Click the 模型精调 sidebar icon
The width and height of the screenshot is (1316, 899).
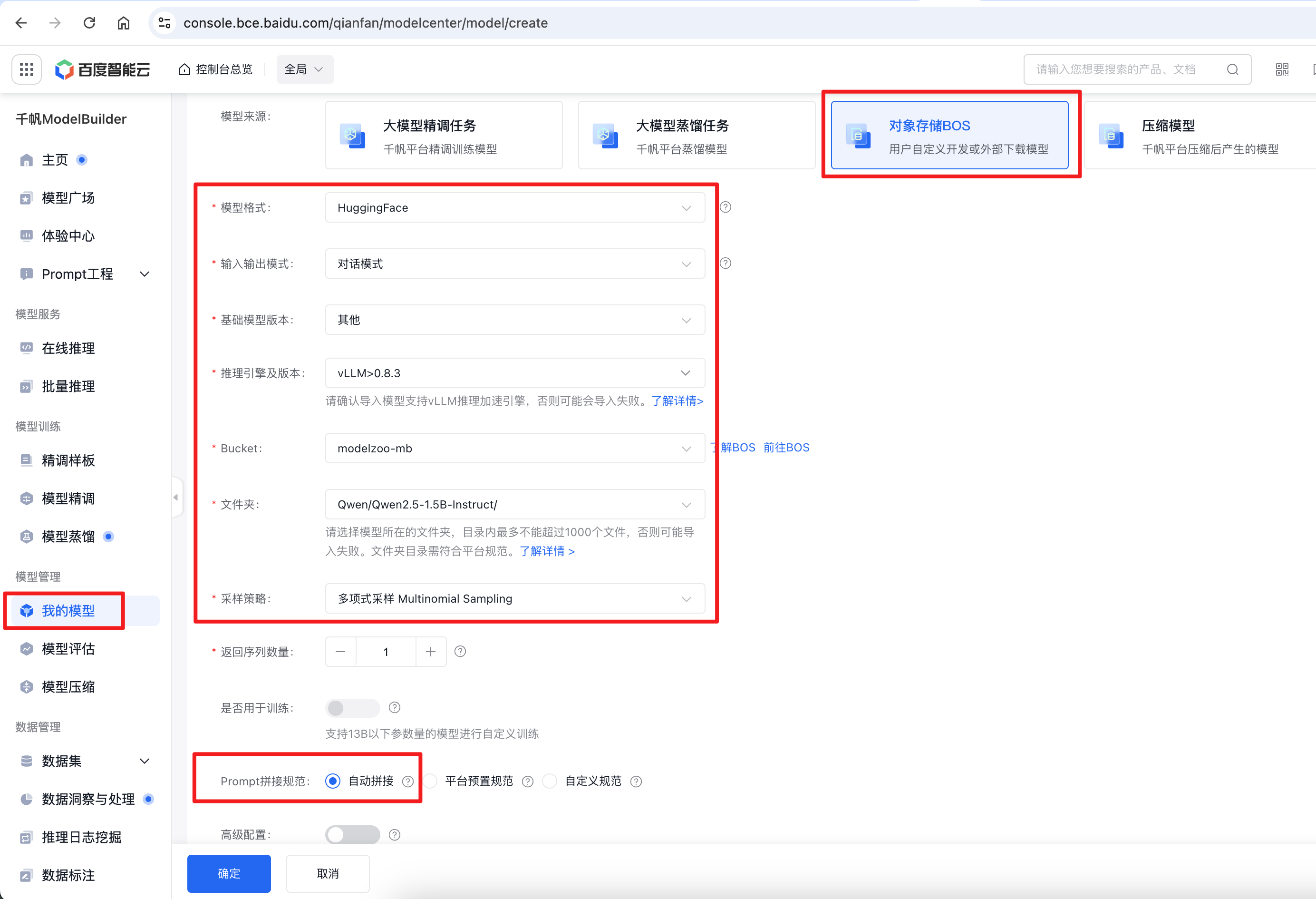point(26,498)
